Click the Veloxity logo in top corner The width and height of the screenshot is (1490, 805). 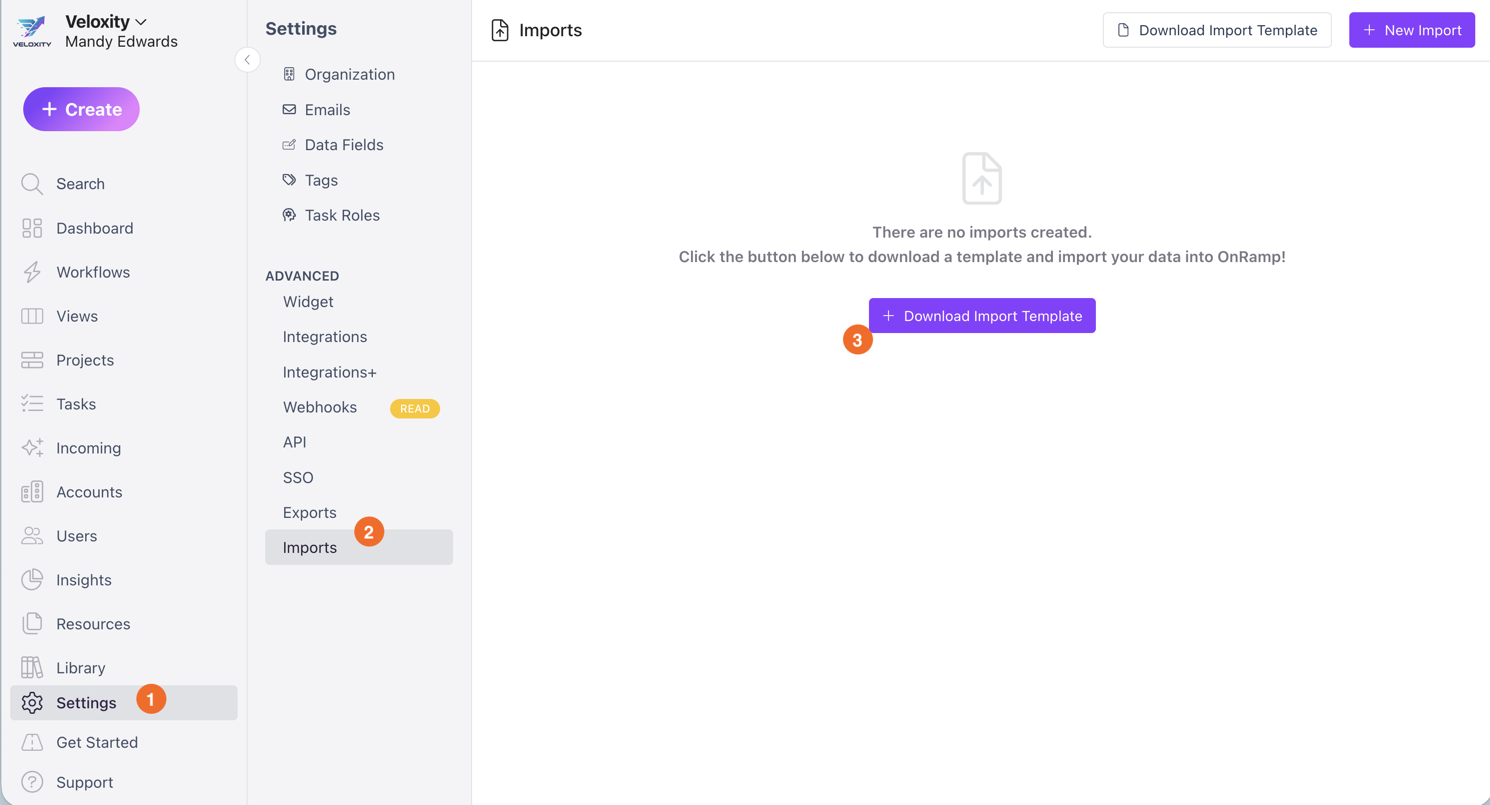pos(32,31)
